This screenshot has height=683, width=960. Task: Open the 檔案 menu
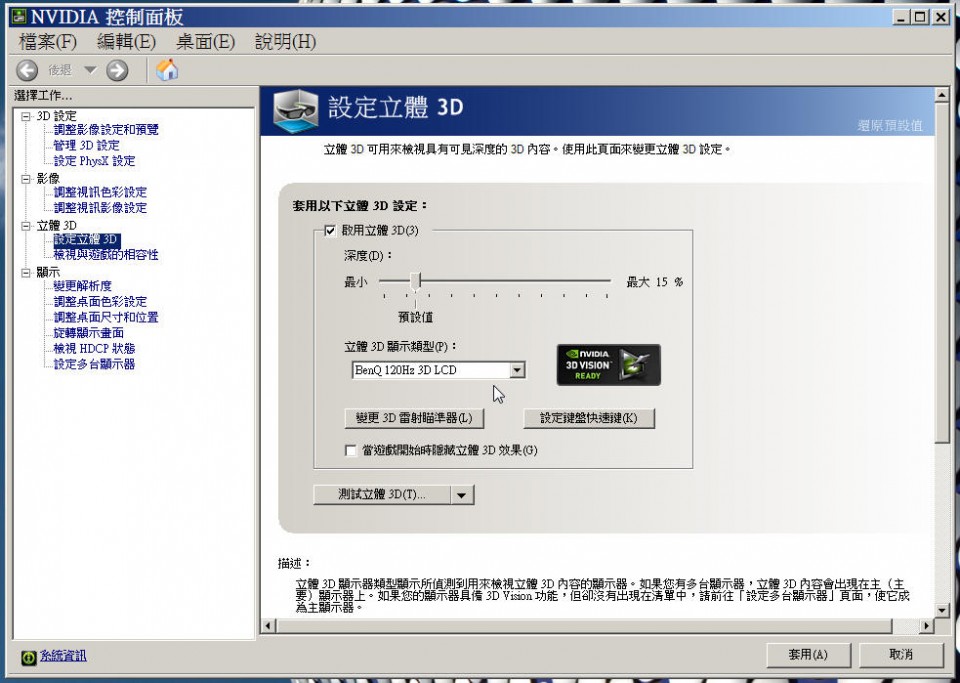tap(47, 42)
